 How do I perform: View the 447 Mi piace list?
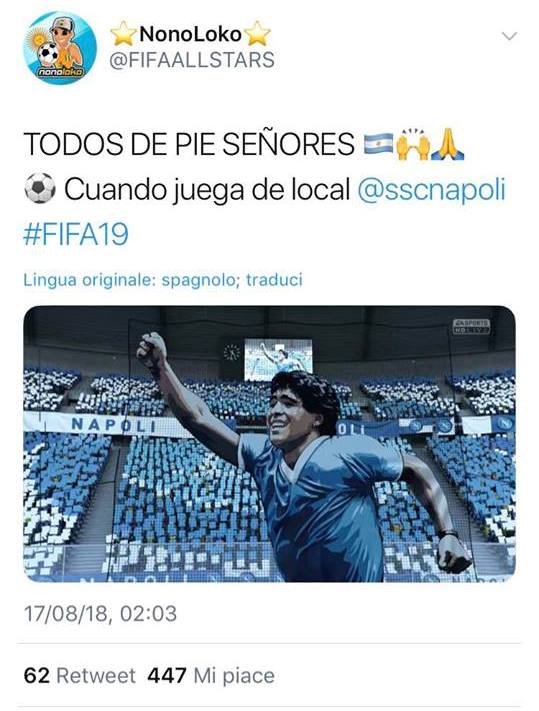click(x=211, y=676)
